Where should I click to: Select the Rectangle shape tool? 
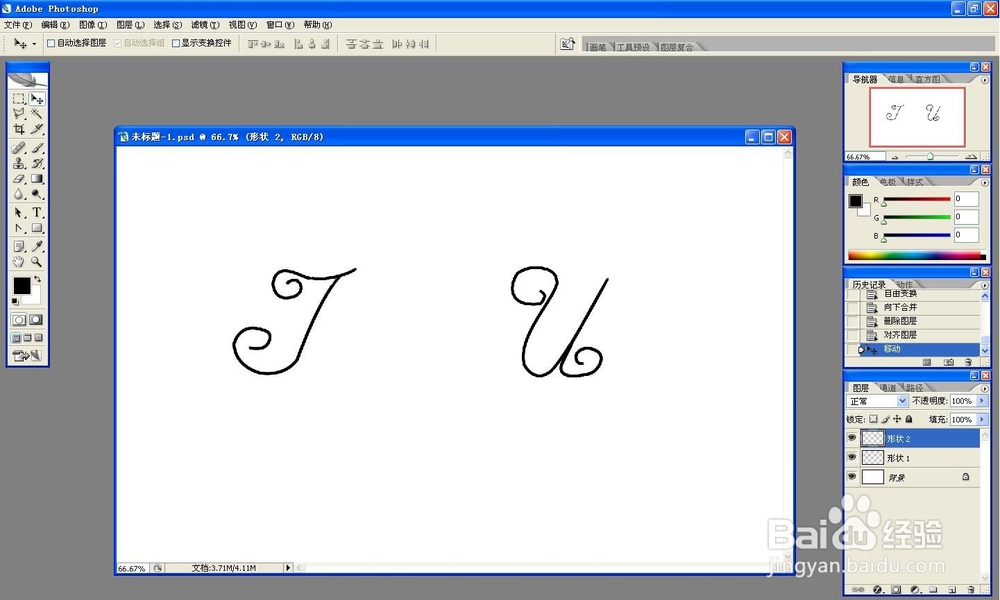click(37, 228)
